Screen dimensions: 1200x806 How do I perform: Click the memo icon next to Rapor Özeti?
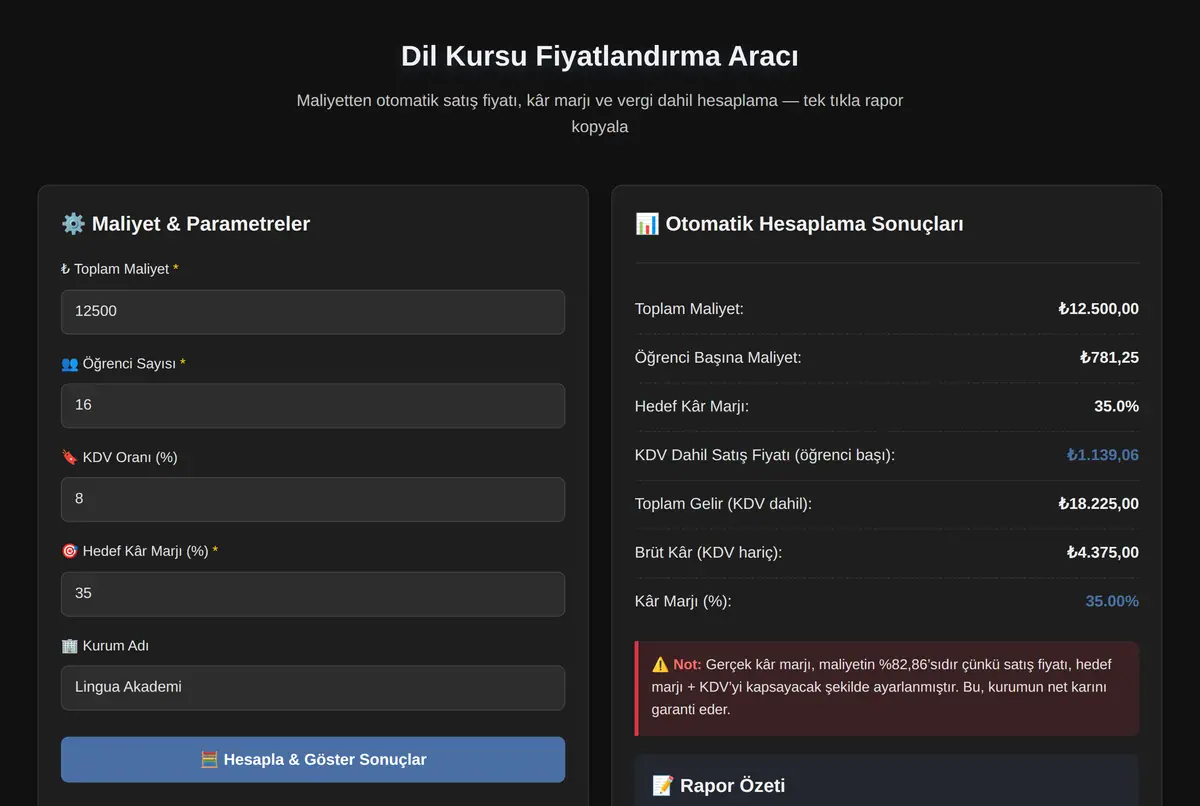[663, 785]
